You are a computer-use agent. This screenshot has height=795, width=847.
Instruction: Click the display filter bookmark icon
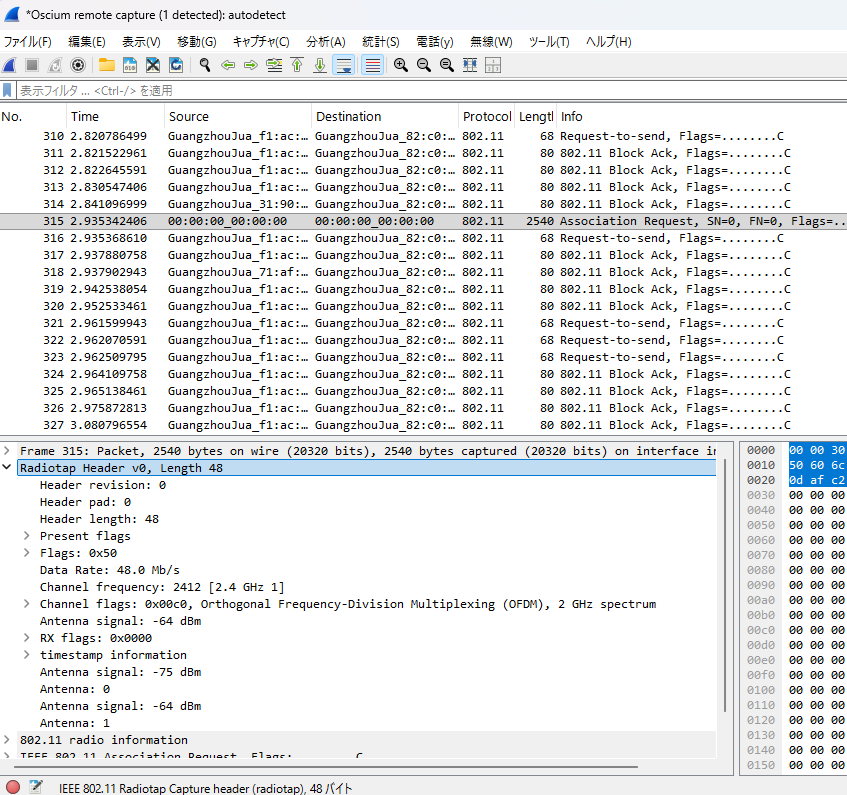(7, 90)
